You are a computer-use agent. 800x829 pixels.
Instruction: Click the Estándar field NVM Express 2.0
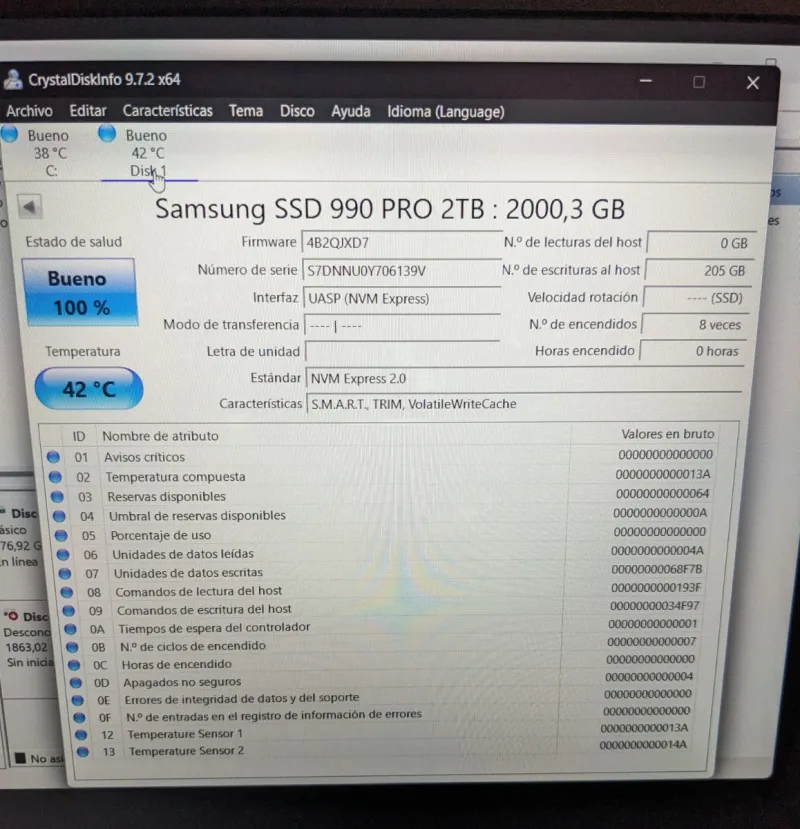coord(525,379)
